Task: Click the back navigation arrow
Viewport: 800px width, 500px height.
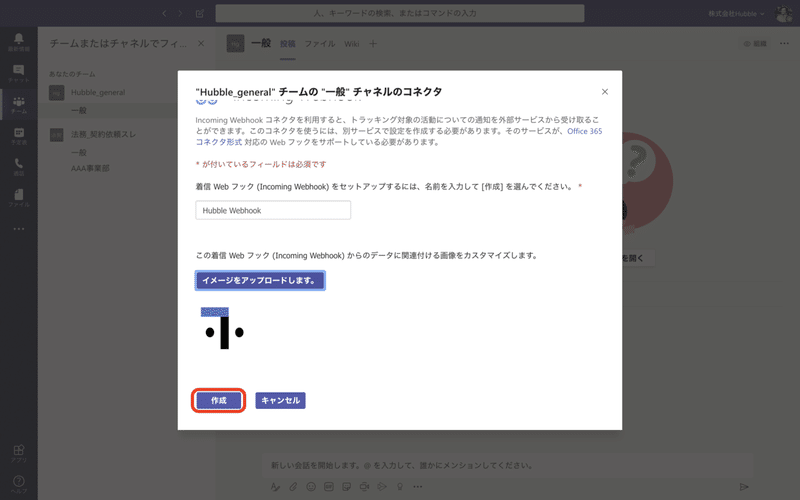Action: [x=164, y=14]
